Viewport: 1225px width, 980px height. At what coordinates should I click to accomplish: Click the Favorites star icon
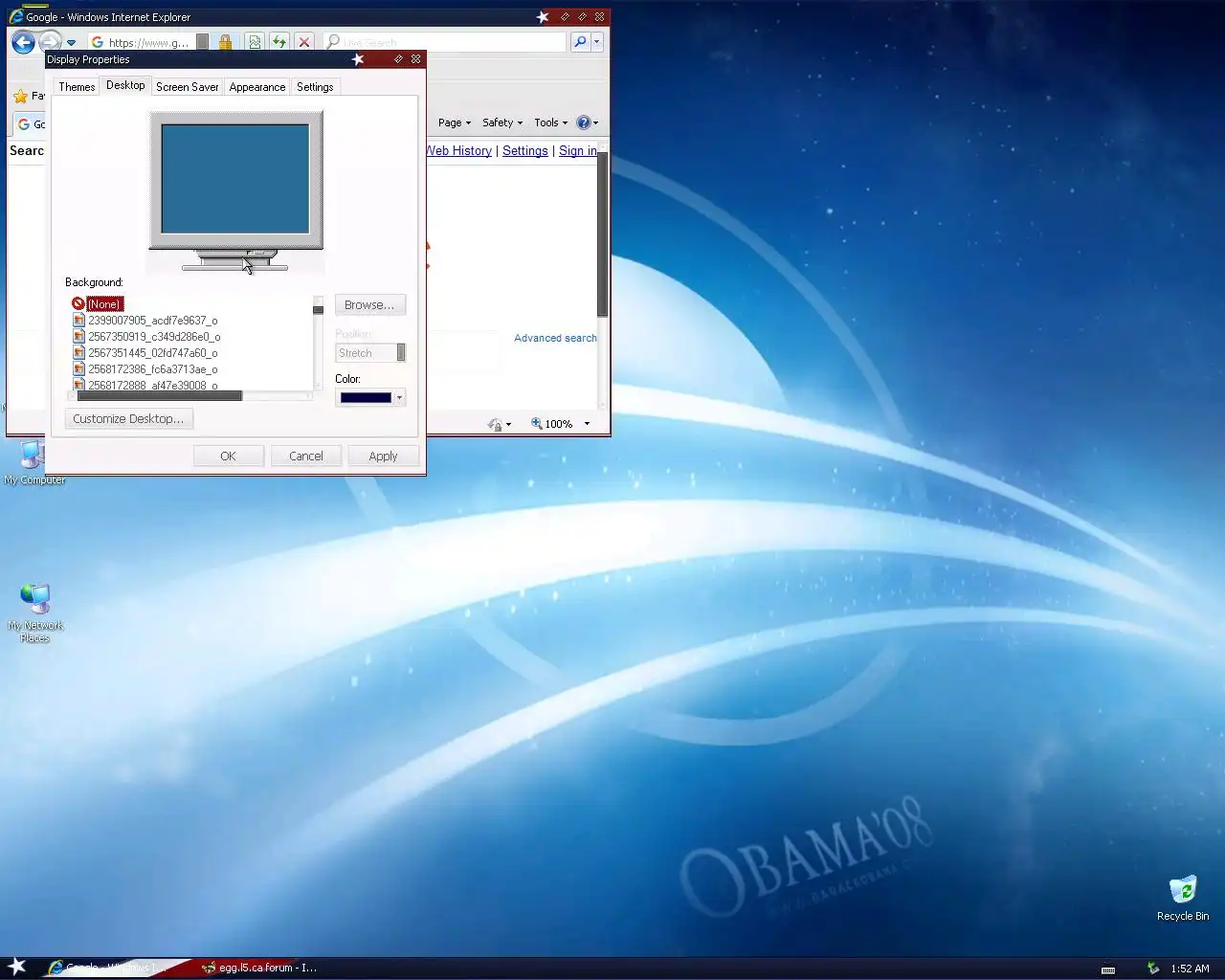[x=20, y=96]
